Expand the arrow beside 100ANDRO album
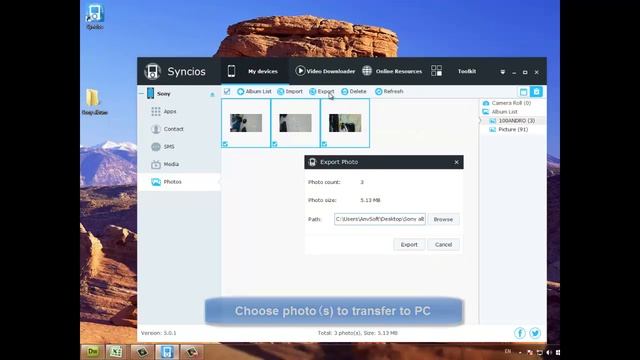 [x=480, y=120]
